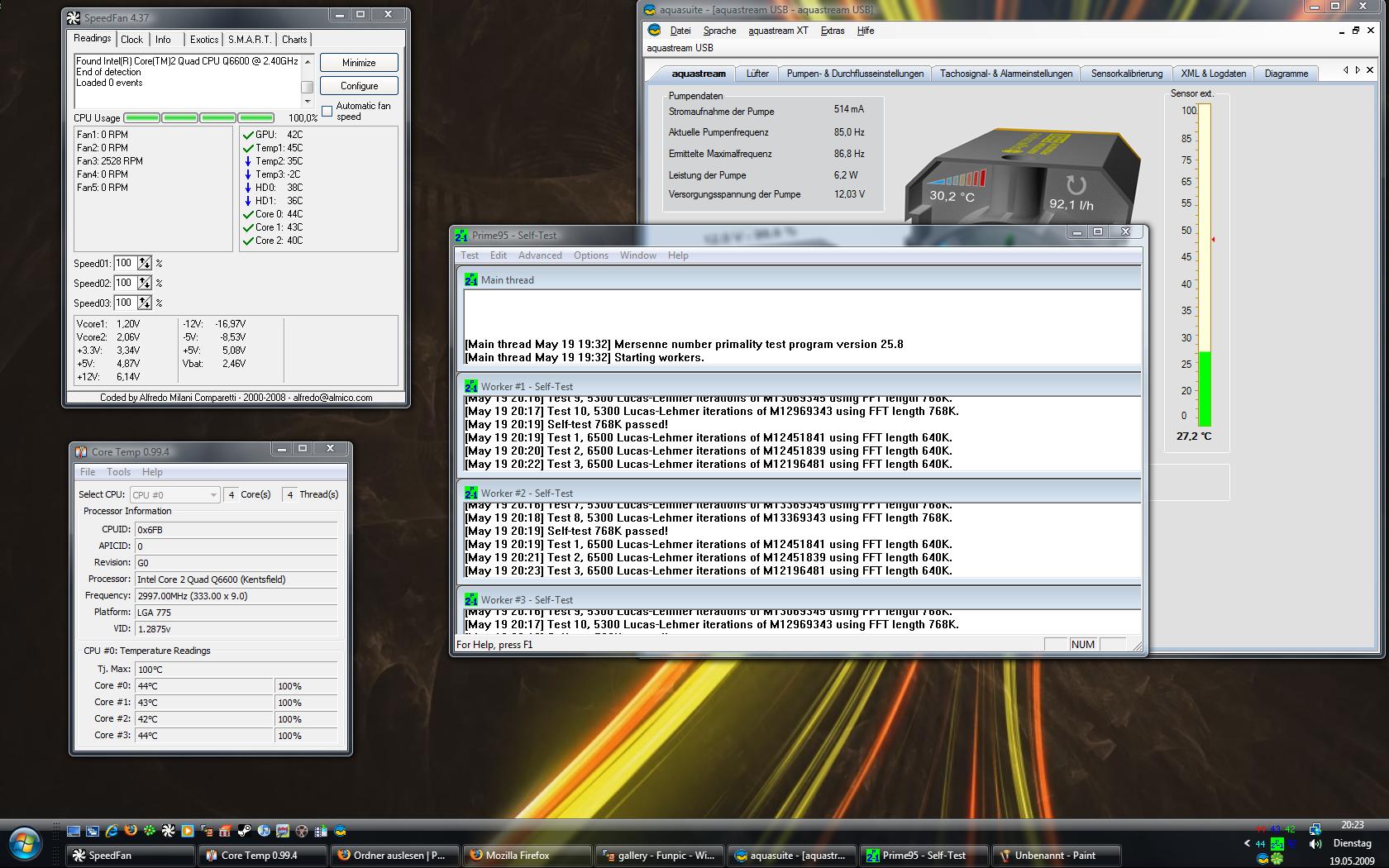The width and height of the screenshot is (1389, 868).
Task: Click the Prime95 green tray icon
Action: [x=1277, y=844]
